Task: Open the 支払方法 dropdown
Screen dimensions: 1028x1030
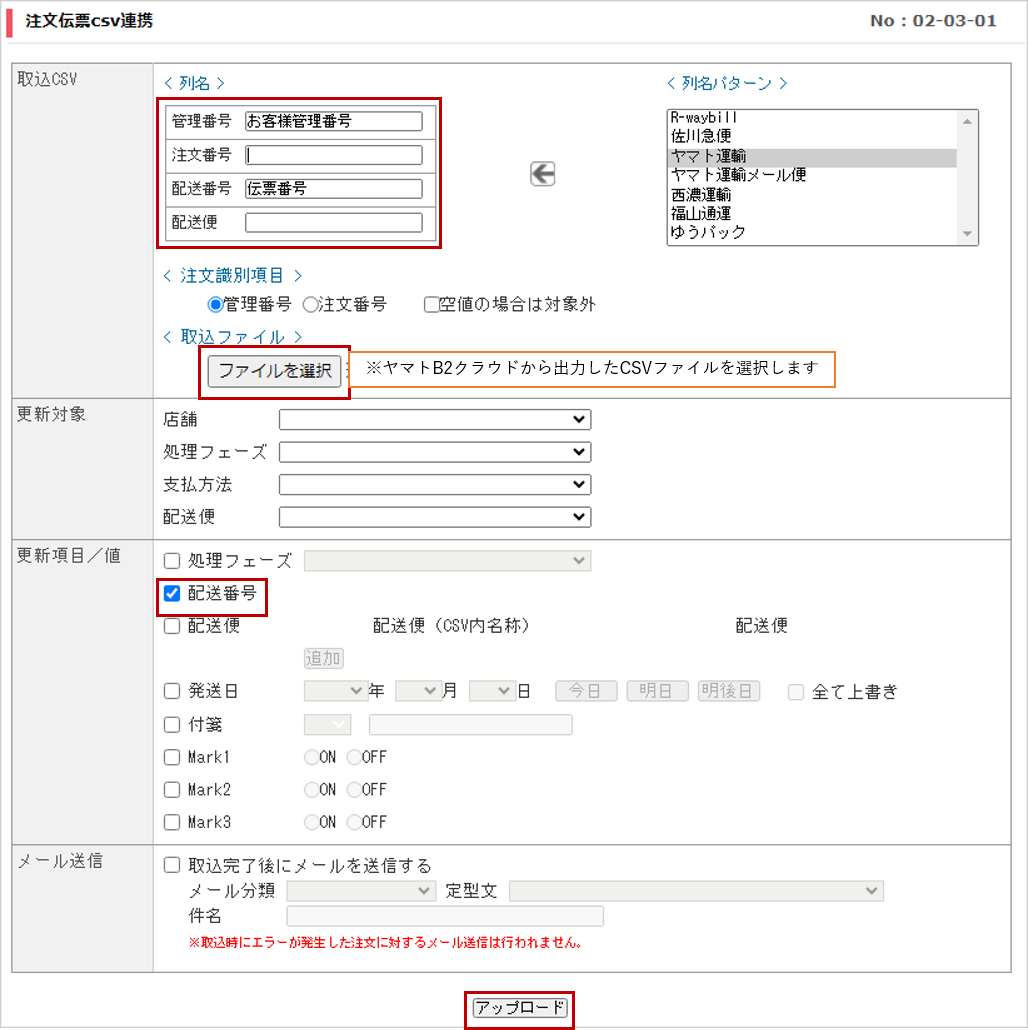Action: coord(435,485)
